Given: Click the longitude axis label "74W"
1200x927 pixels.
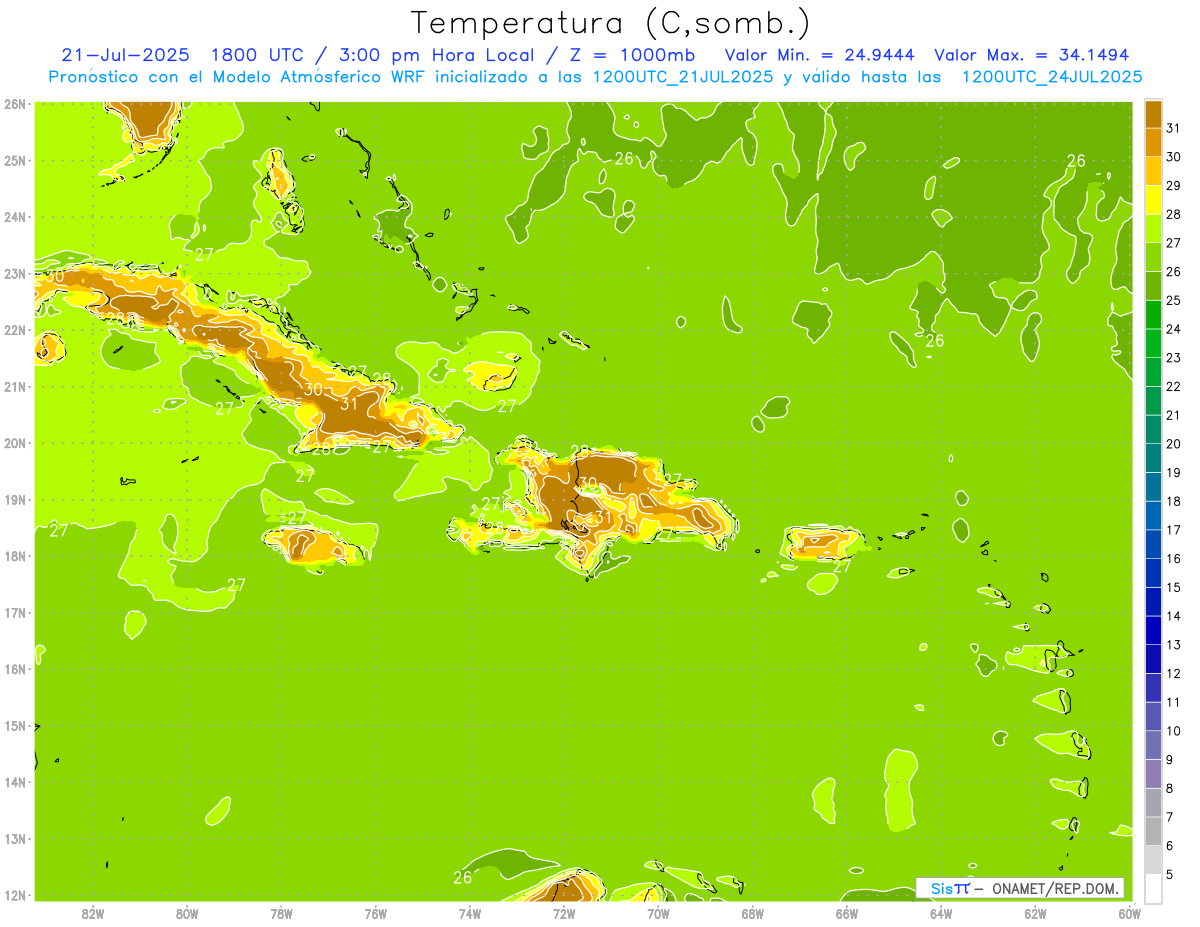Looking at the screenshot, I should tap(470, 913).
